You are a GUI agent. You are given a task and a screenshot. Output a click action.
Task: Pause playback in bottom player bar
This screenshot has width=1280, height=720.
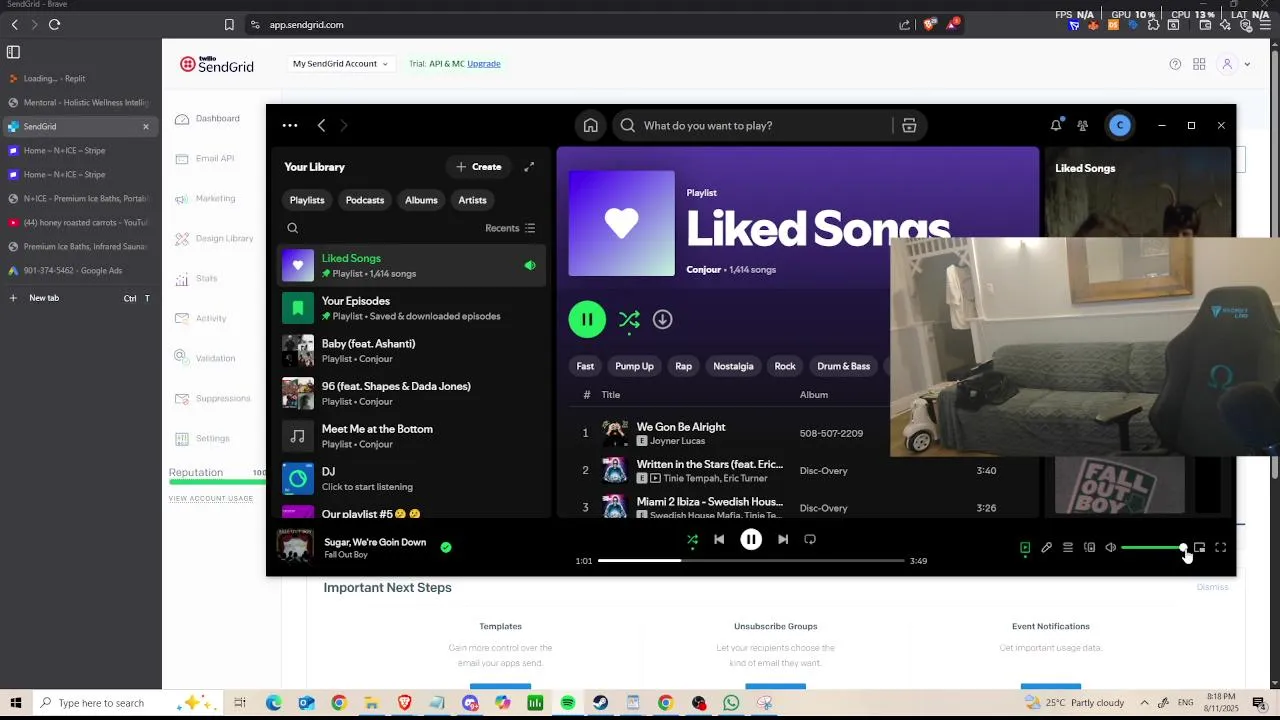tap(751, 540)
